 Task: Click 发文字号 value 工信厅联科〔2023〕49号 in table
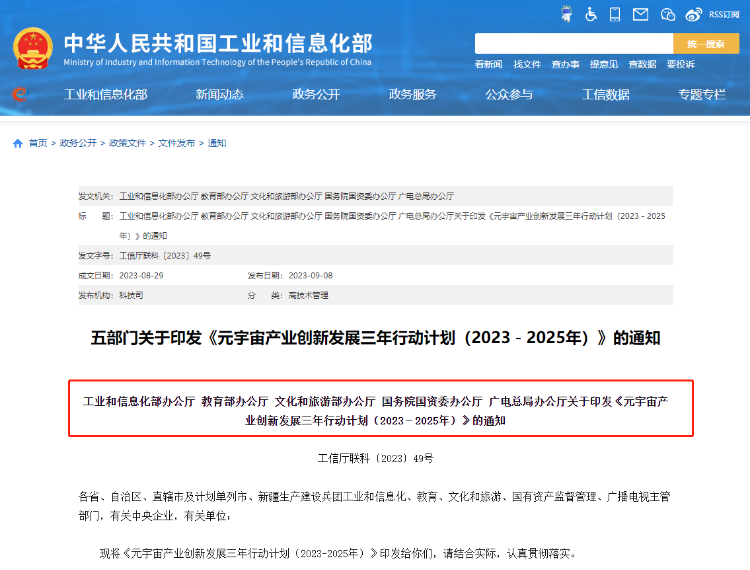[x=165, y=256]
